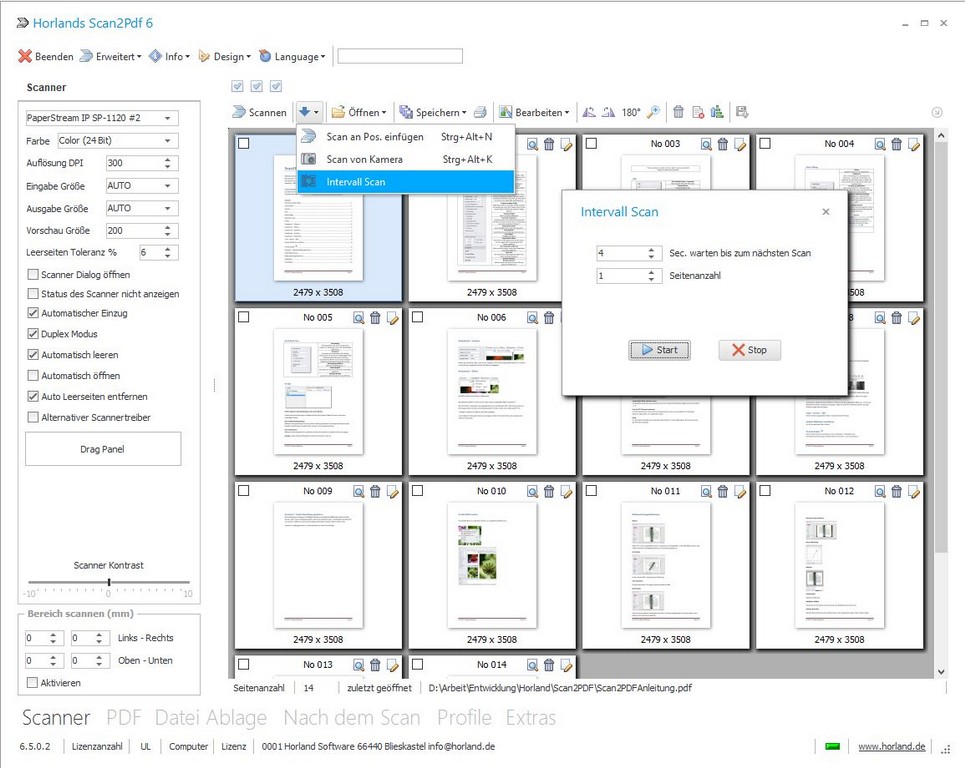965x768 pixels.
Task: Uncheck Automatischer Einzug
Action: tap(33, 313)
